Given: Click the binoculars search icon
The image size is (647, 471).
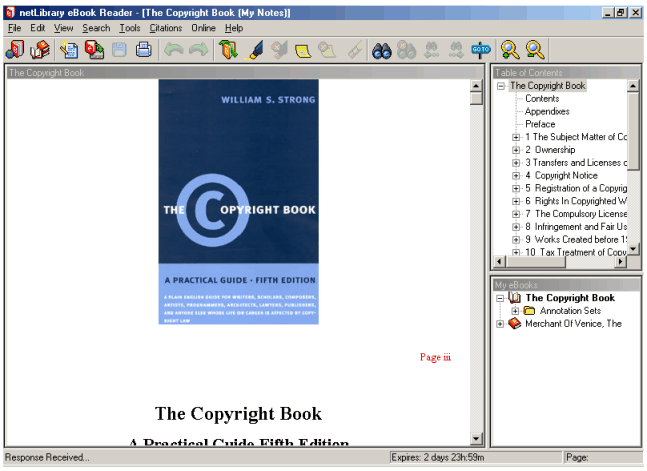Looking at the screenshot, I should click(382, 50).
